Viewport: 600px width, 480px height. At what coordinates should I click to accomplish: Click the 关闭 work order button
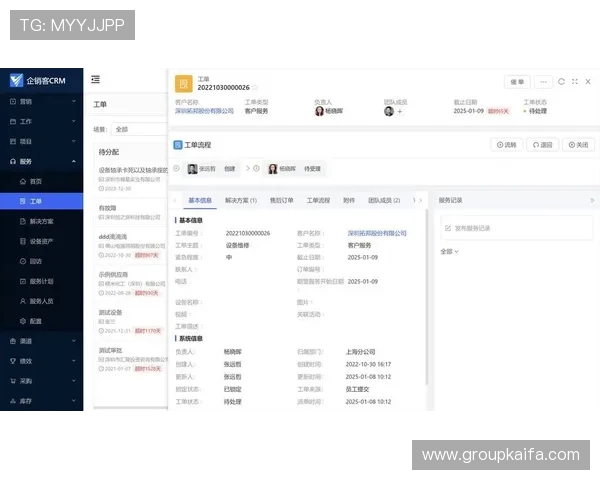pyautogui.click(x=578, y=145)
